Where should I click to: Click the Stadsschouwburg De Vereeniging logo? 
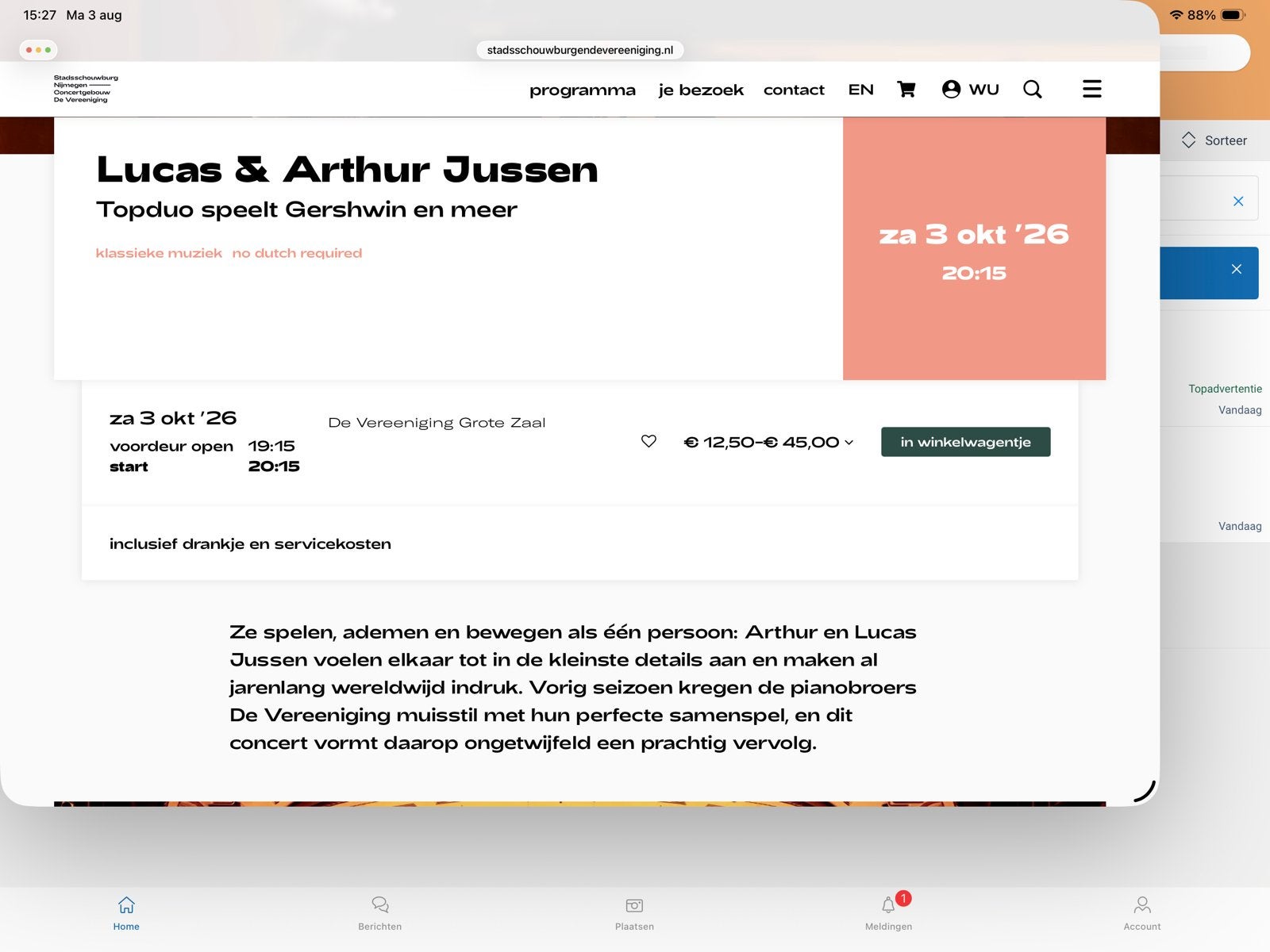86,89
